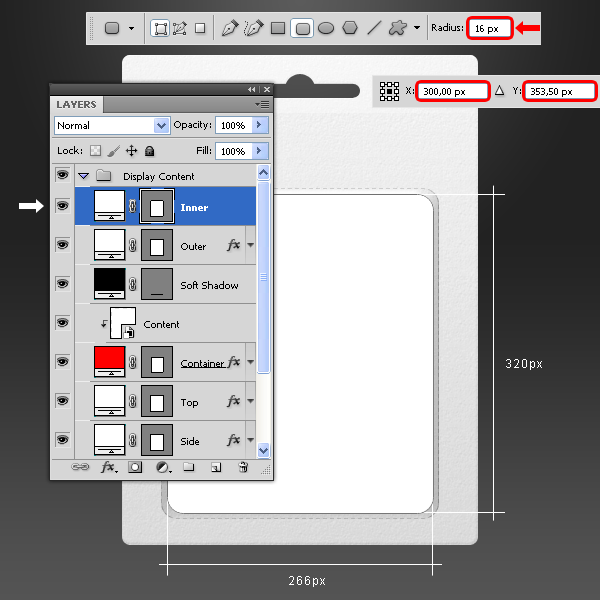600x600 pixels.
Task: Open the Opacity slider arrow
Action: [x=260, y=126]
